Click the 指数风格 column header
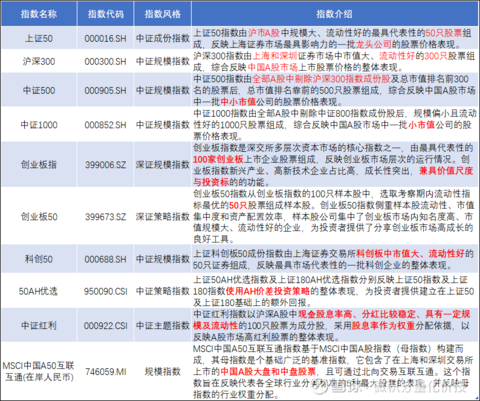Image resolution: width=480 pixels, height=401 pixels. click(x=163, y=14)
